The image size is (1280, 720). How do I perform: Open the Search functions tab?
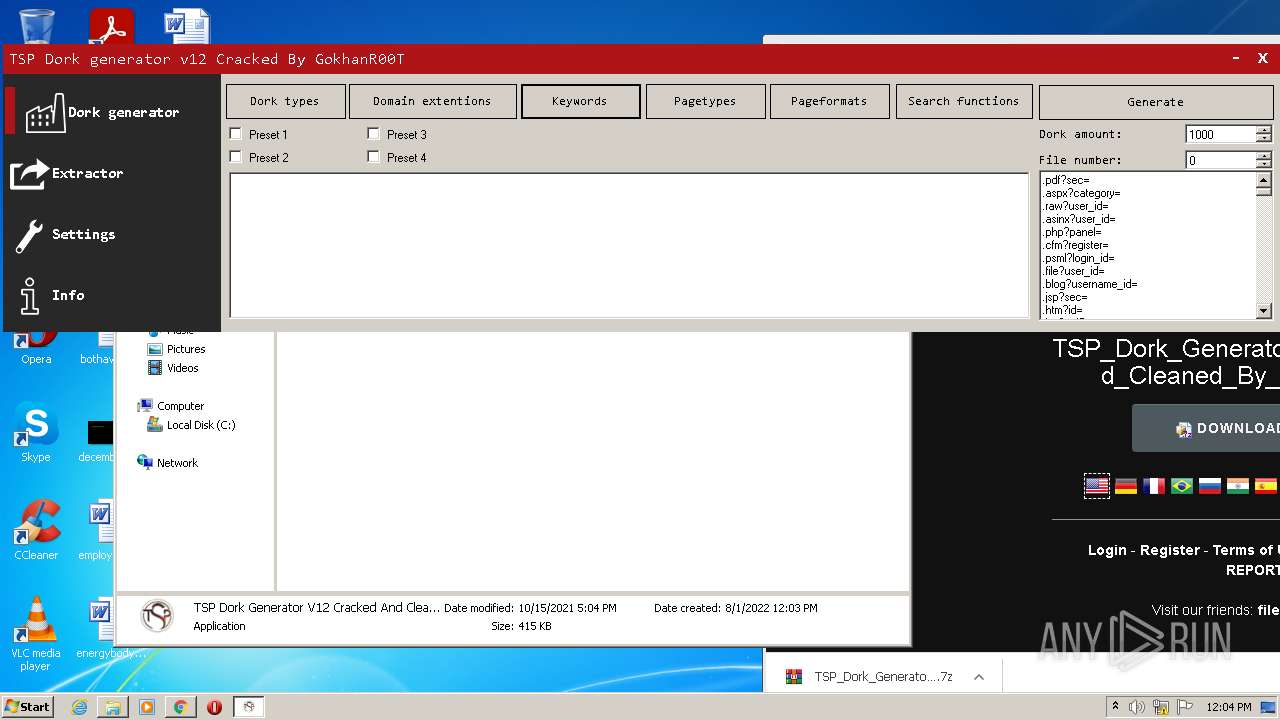[964, 101]
